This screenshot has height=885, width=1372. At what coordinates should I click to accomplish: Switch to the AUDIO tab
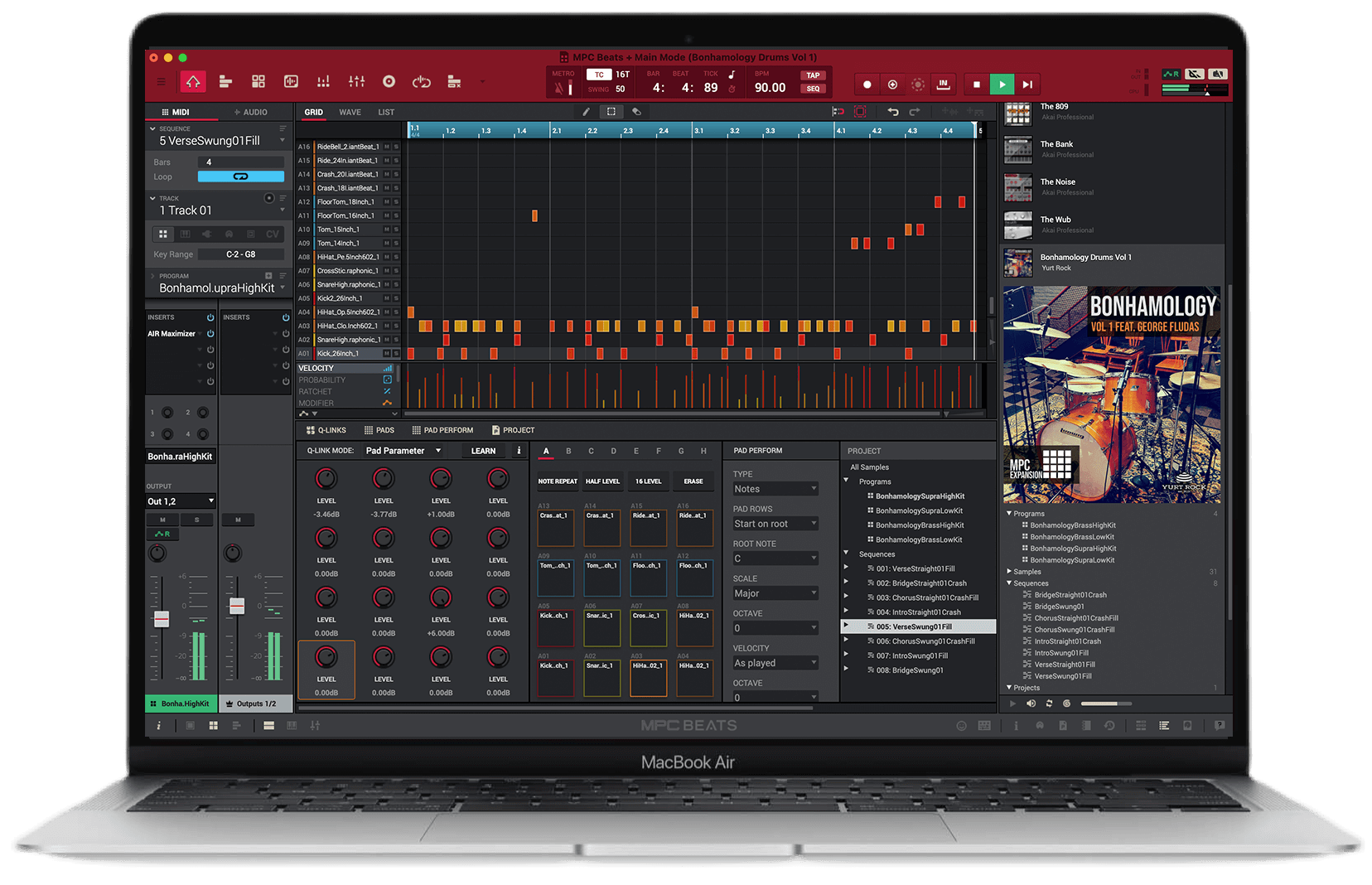250,112
